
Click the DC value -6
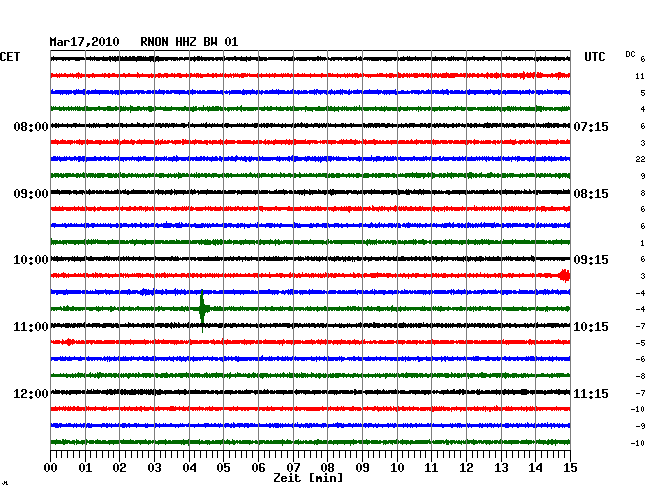[640, 359]
